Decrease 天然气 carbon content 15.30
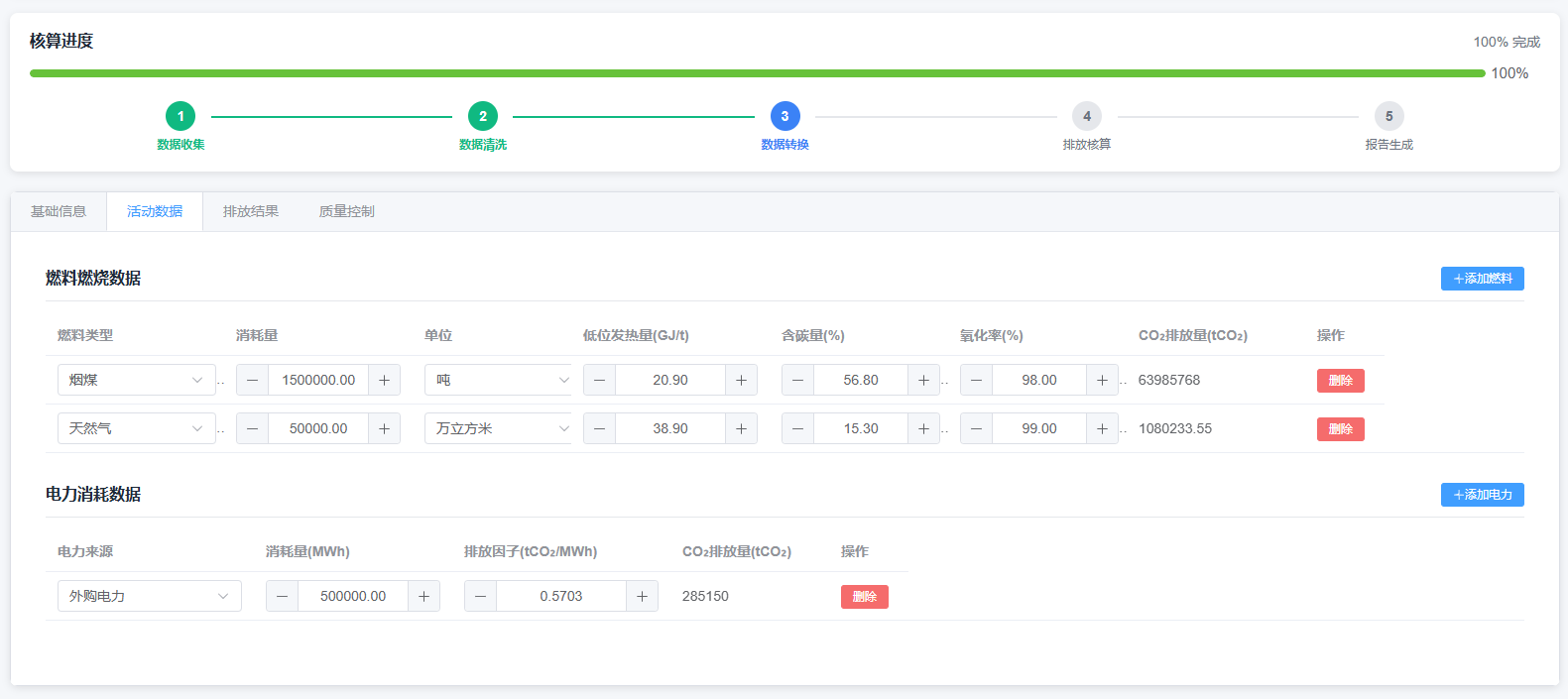 (797, 428)
